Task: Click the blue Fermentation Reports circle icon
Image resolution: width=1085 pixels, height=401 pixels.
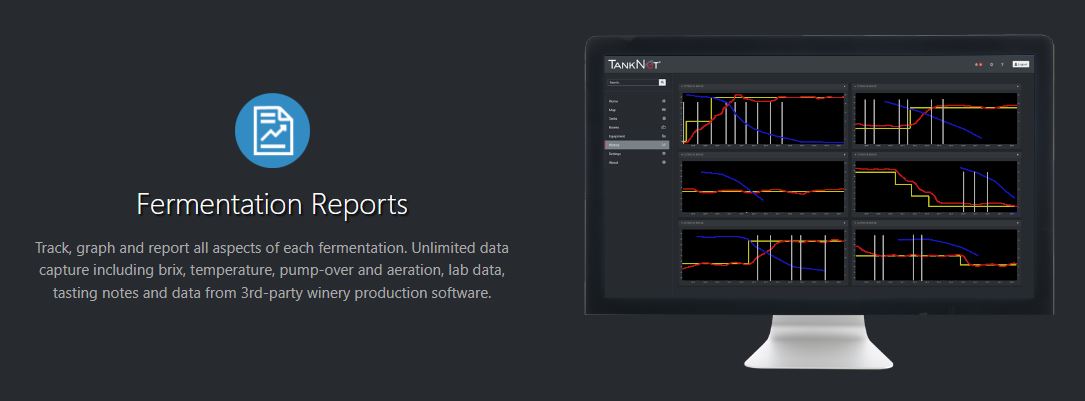Action: tap(272, 130)
